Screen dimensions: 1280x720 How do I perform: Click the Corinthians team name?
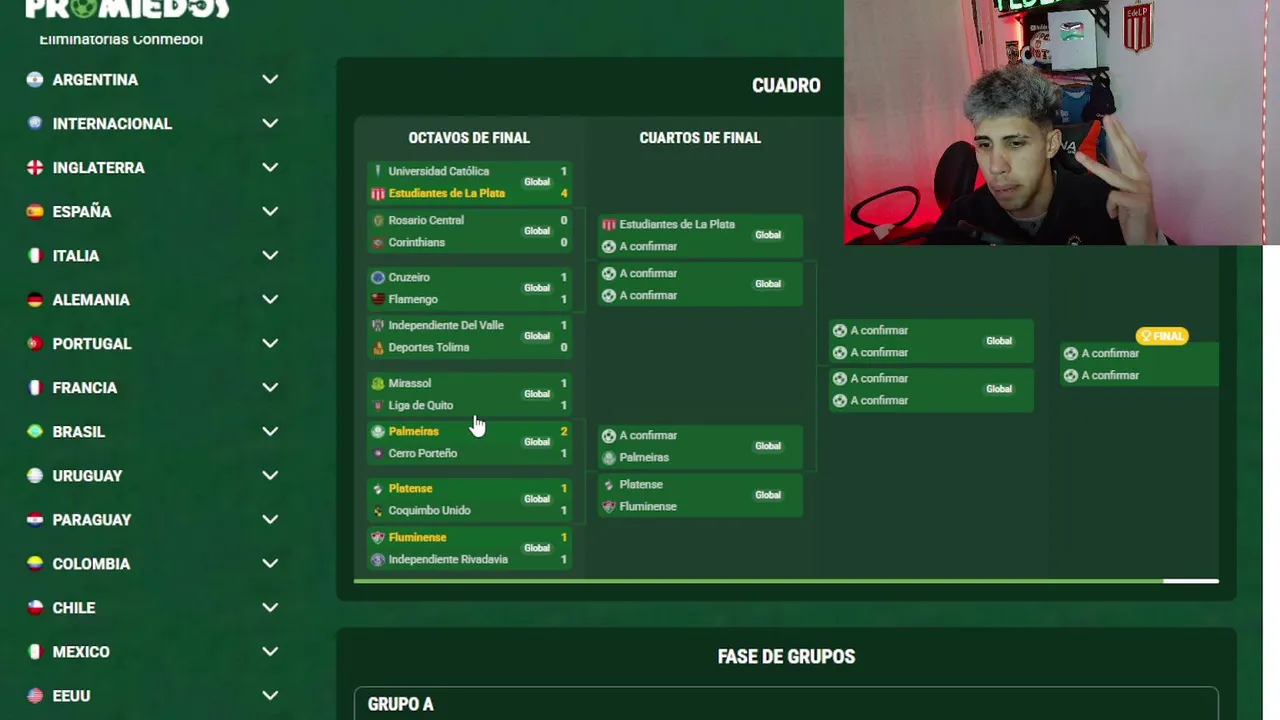coord(417,242)
